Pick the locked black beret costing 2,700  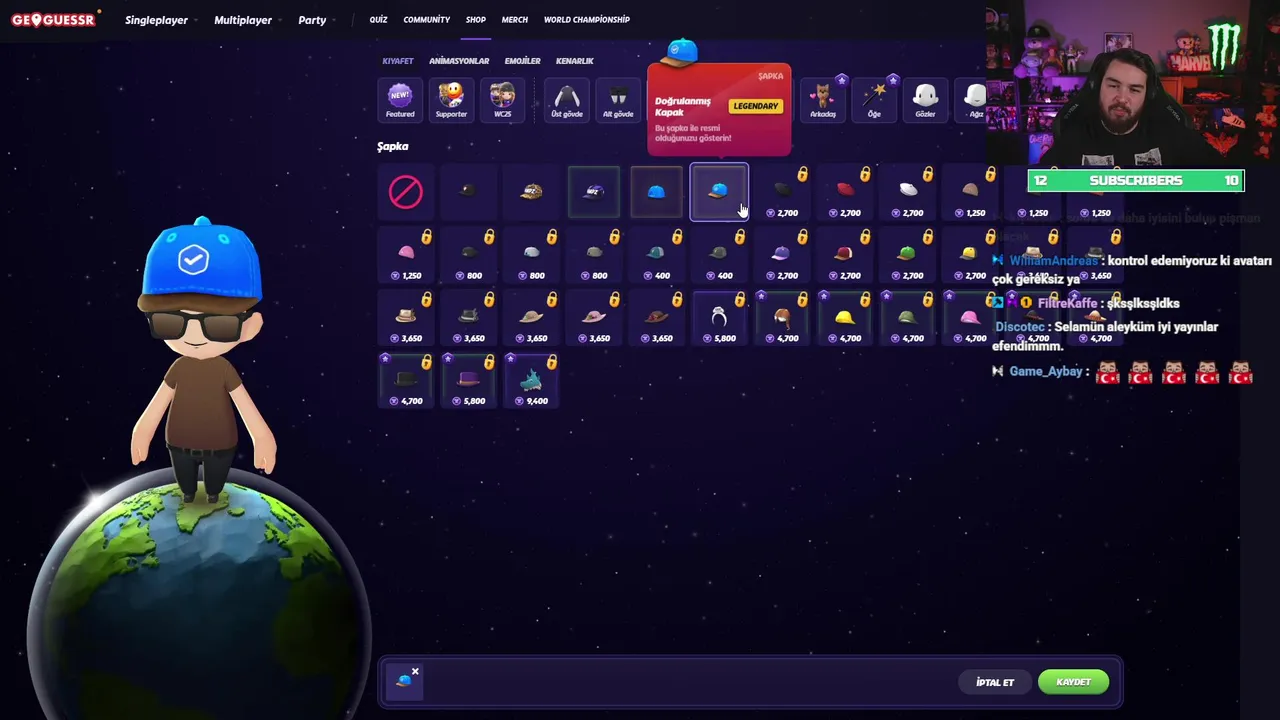[782, 192]
